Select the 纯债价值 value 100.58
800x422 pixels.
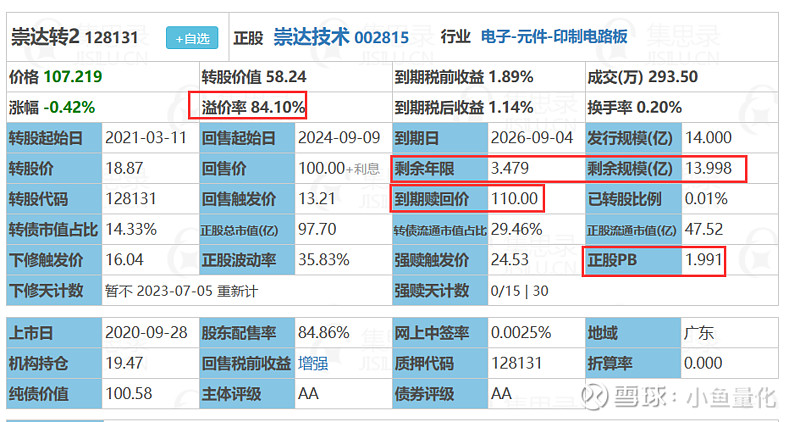129,393
